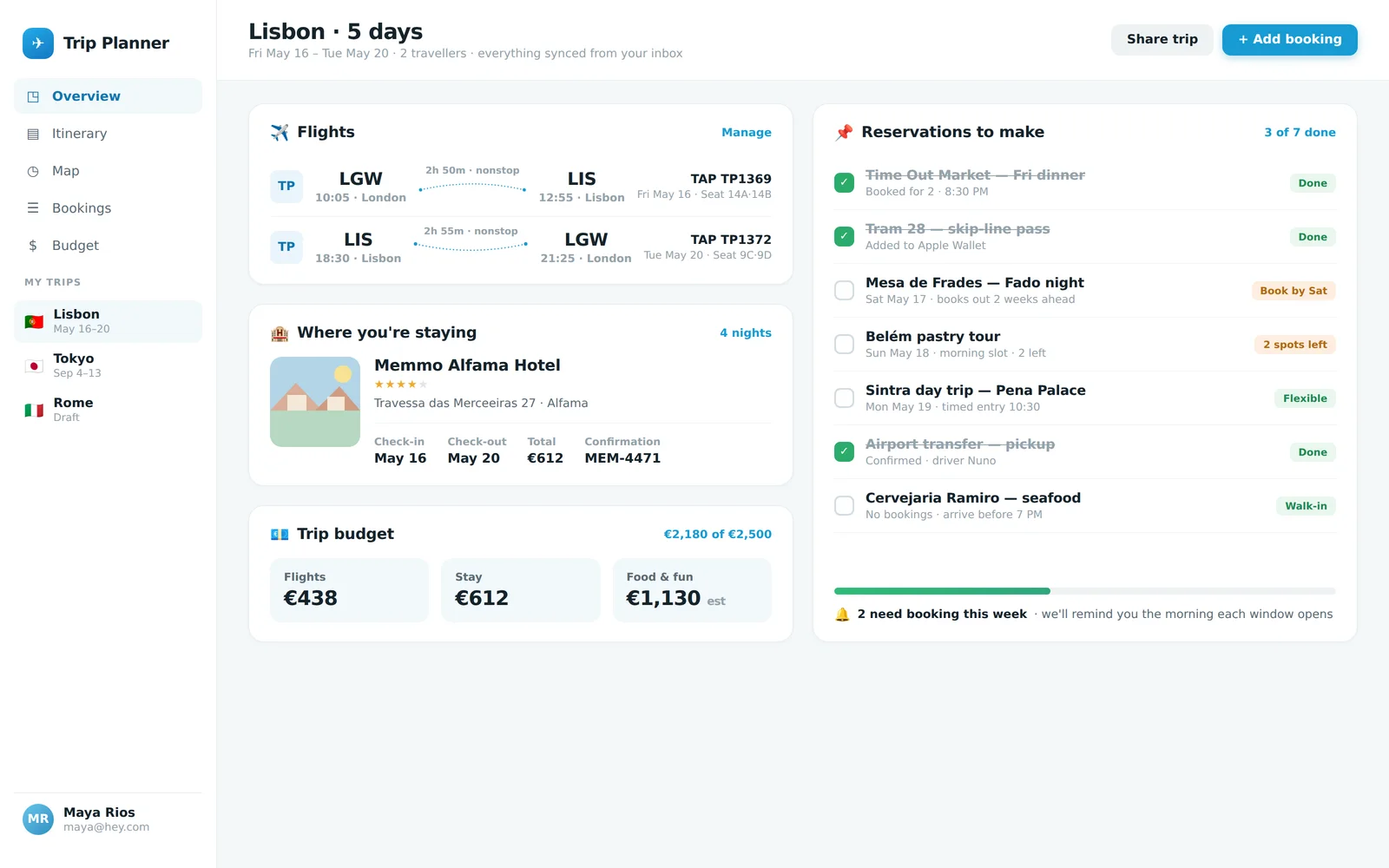1389x868 pixels.
Task: Click the Done badge for Airport transfer
Action: (x=1313, y=452)
